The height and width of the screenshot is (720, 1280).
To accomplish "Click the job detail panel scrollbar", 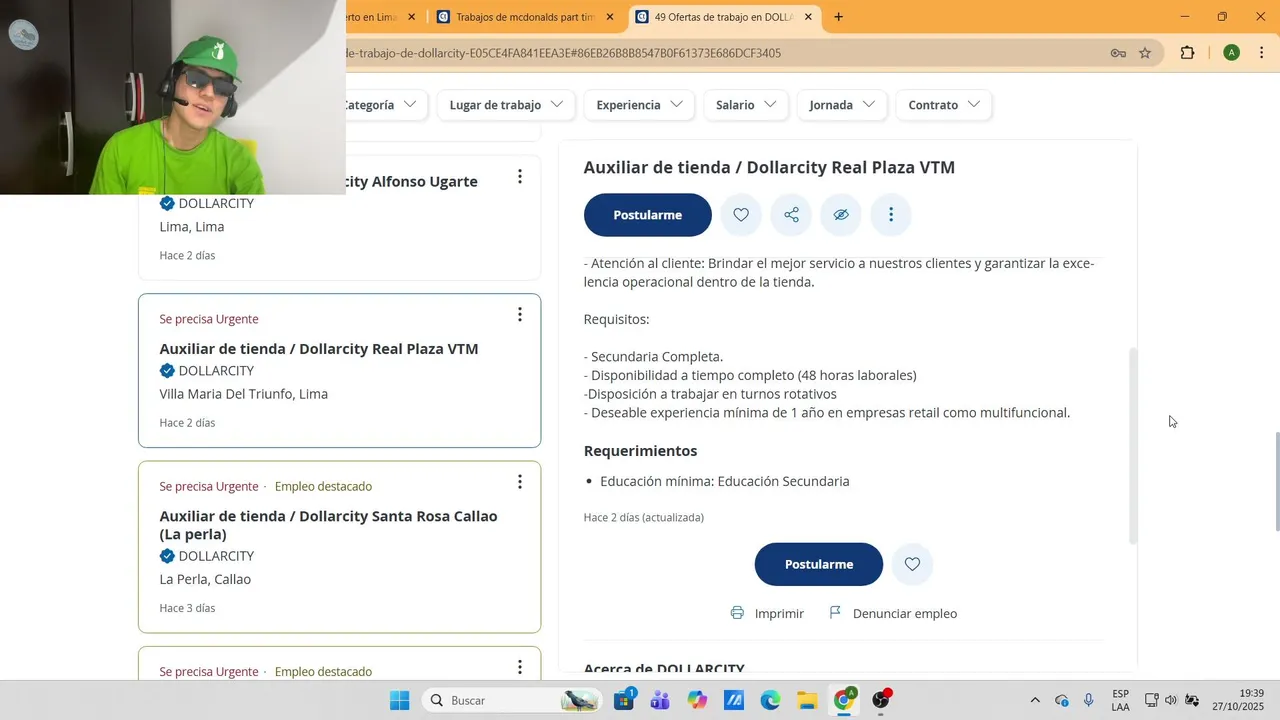I will tap(1133, 446).
